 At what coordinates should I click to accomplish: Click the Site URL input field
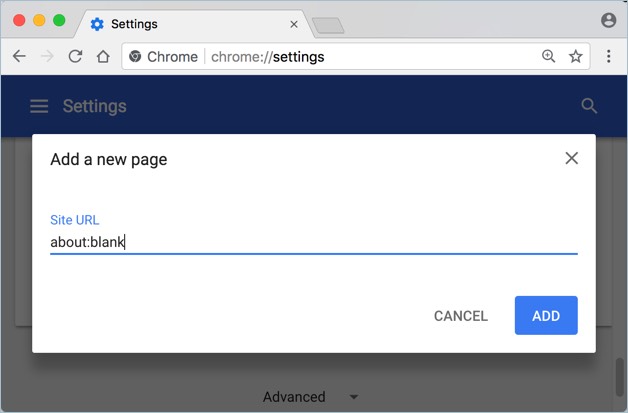tap(314, 242)
